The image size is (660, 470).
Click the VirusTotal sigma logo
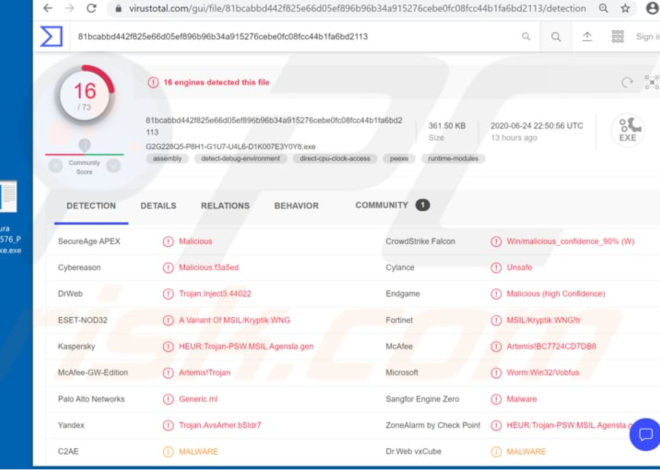tap(51, 36)
